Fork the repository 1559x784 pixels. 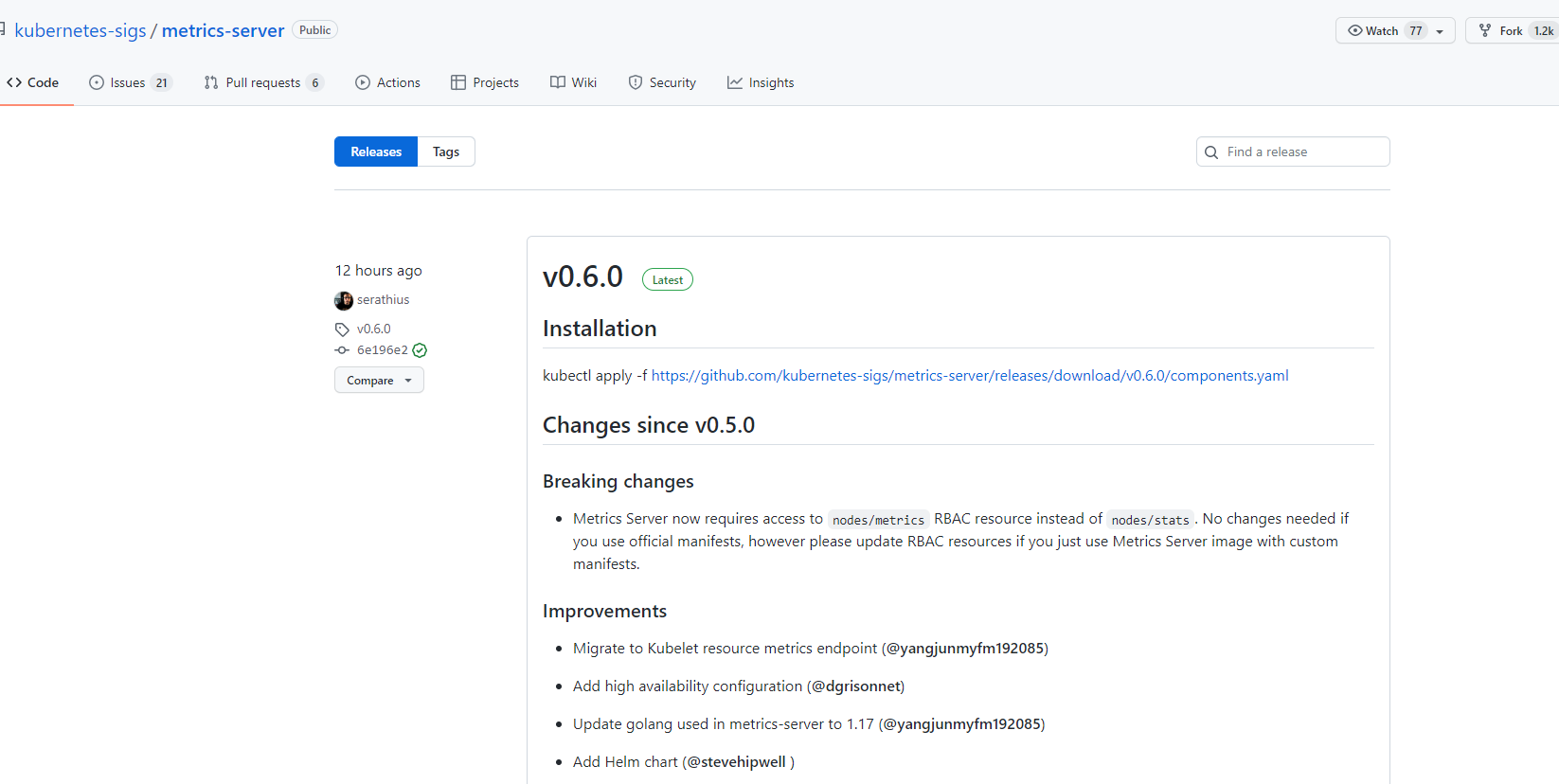coord(1512,30)
